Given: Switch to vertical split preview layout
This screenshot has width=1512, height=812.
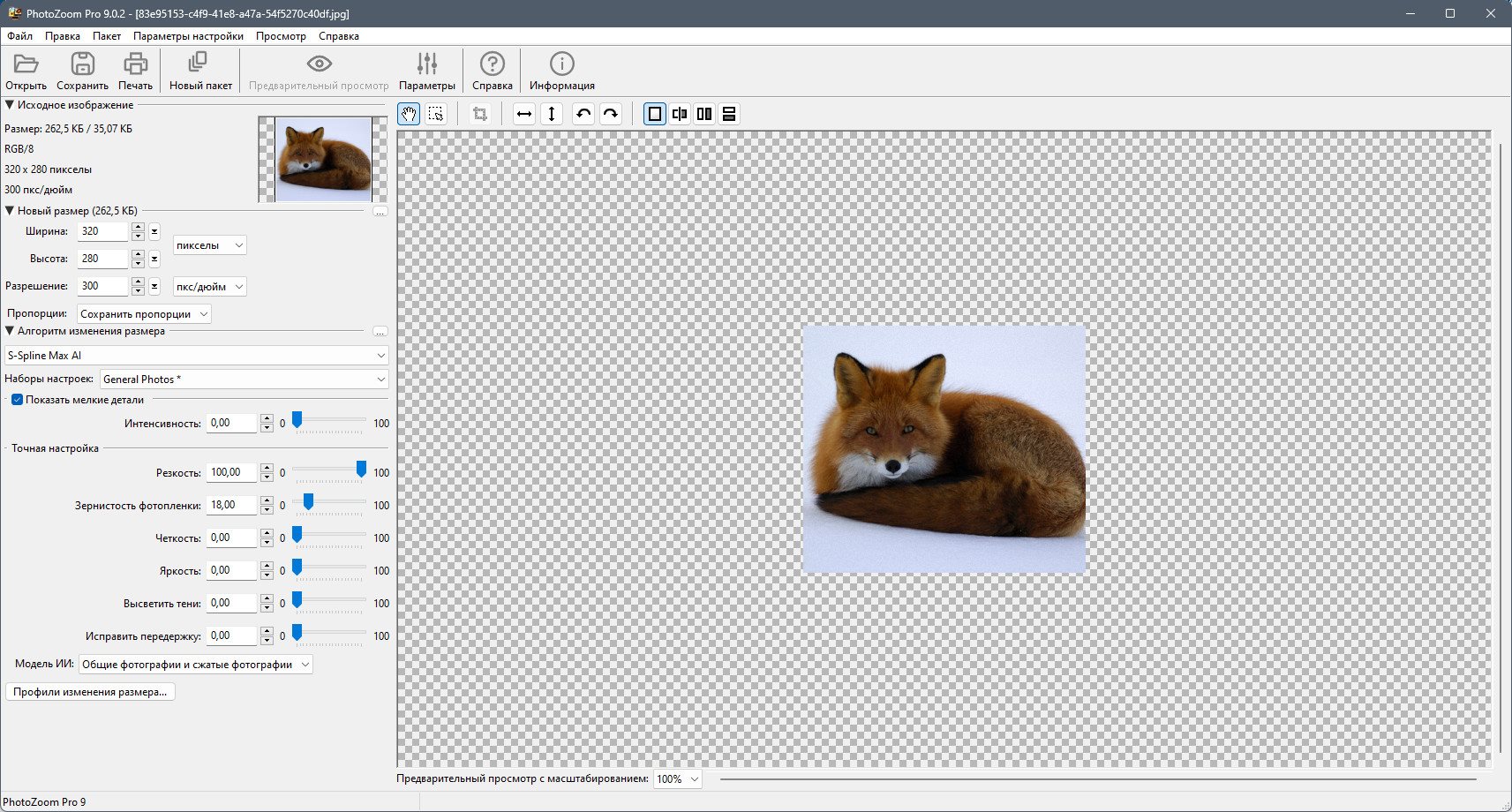Looking at the screenshot, I should tap(704, 114).
